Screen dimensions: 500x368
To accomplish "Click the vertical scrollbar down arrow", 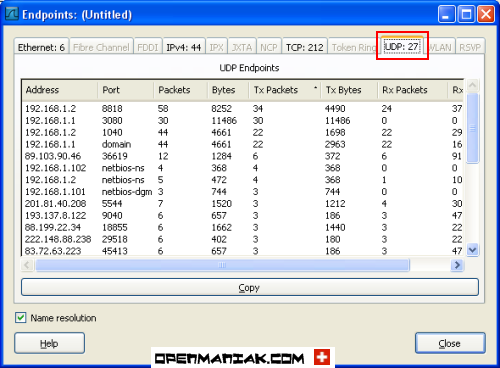I will (473, 250).
